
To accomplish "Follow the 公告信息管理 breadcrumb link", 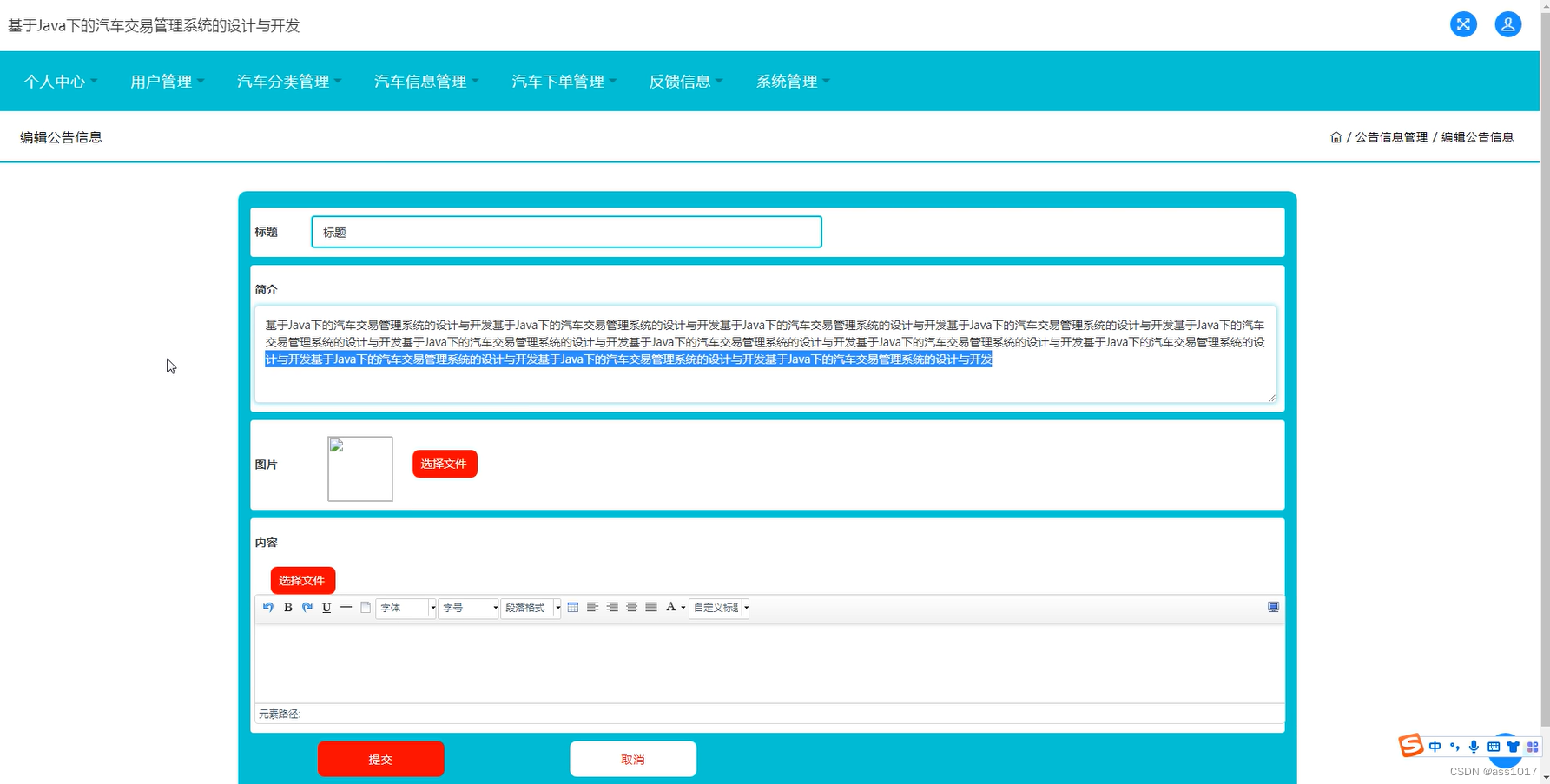I will point(1390,136).
